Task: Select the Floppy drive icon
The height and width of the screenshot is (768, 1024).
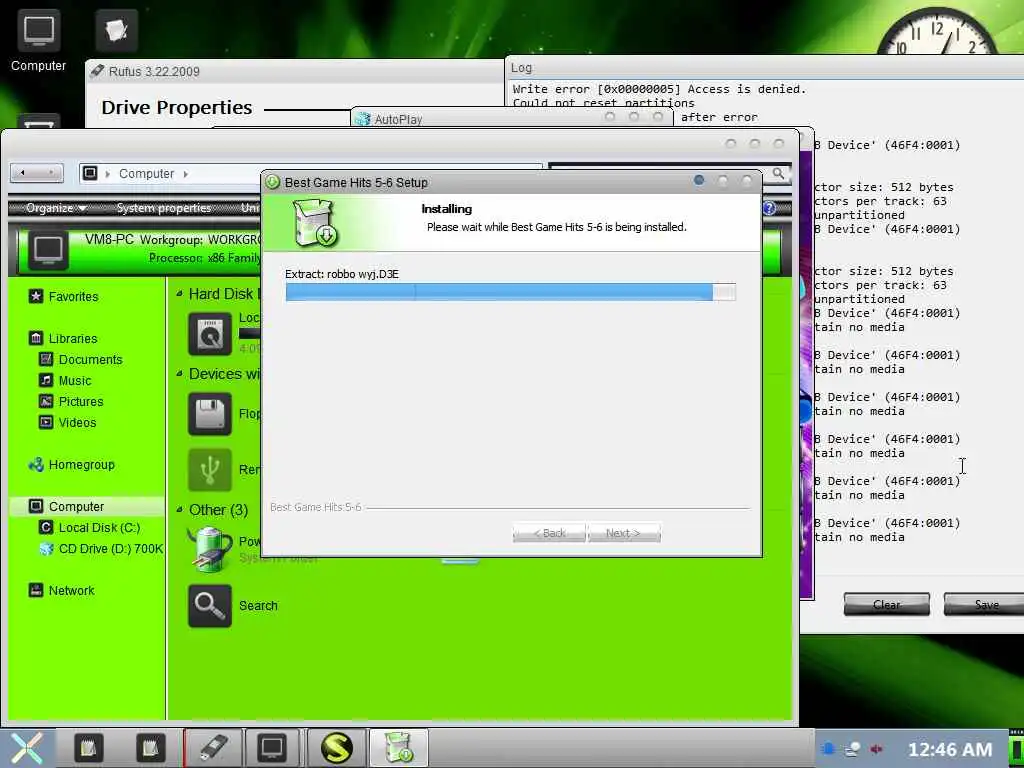Action: (x=210, y=414)
